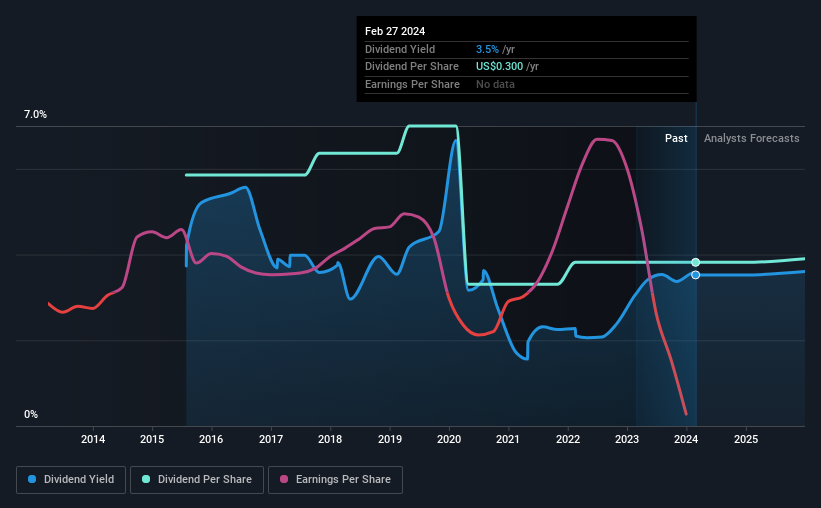Click the teal Dividend Per Share legend dot

coord(146,479)
